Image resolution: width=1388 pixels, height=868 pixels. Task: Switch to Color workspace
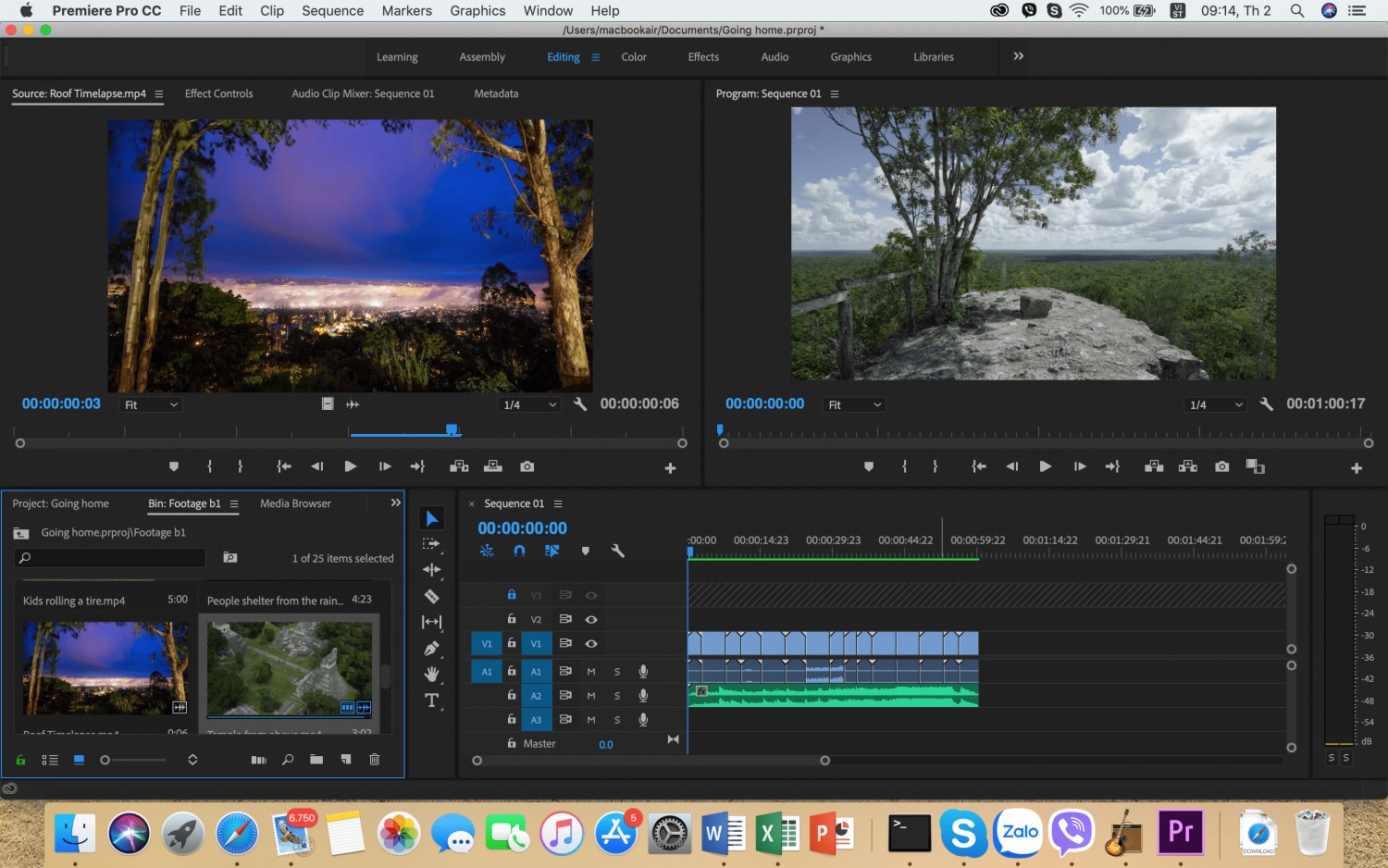tap(634, 57)
